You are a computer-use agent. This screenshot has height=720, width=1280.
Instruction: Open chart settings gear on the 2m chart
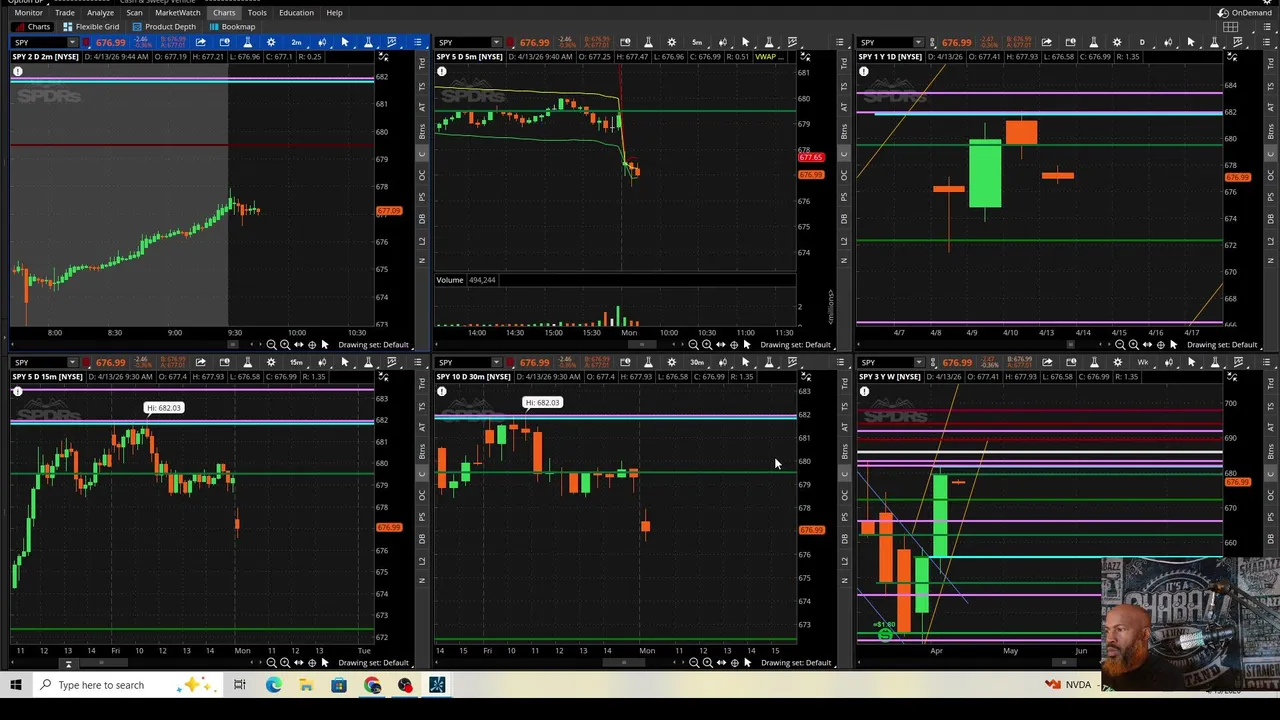271,42
